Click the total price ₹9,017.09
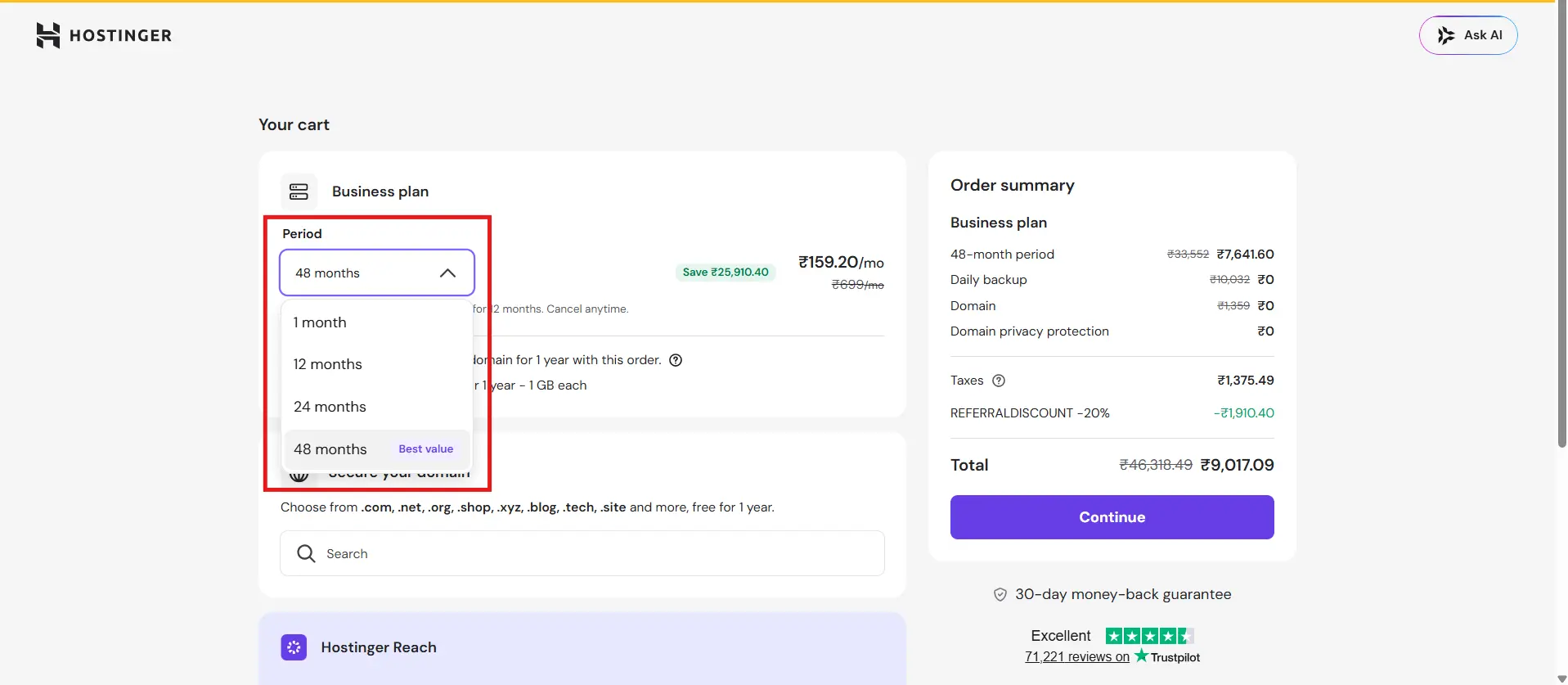 coord(1237,465)
